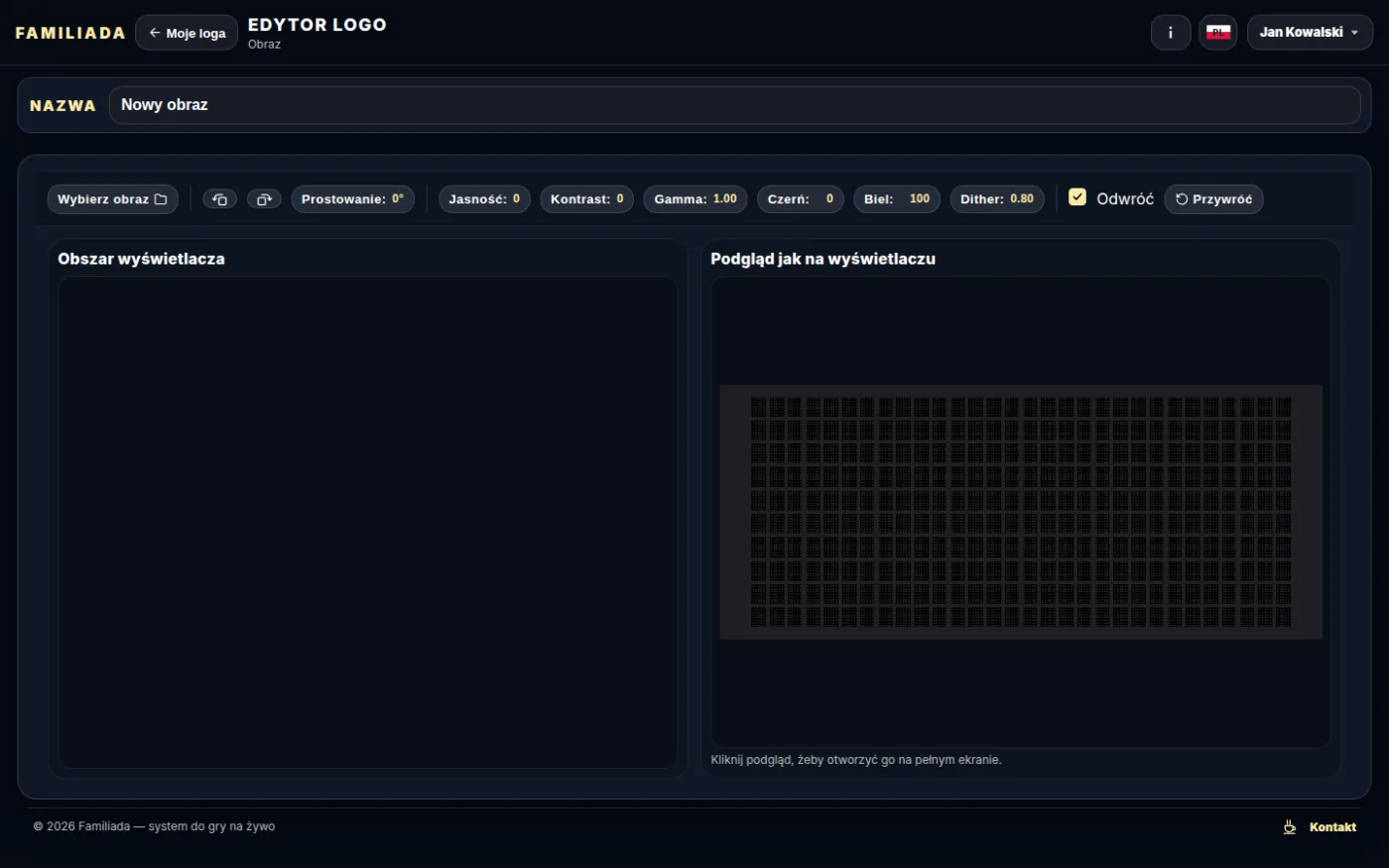Viewport: 1389px width, 868px height.
Task: Open the Jan Kowalski user dropdown
Action: click(x=1310, y=33)
